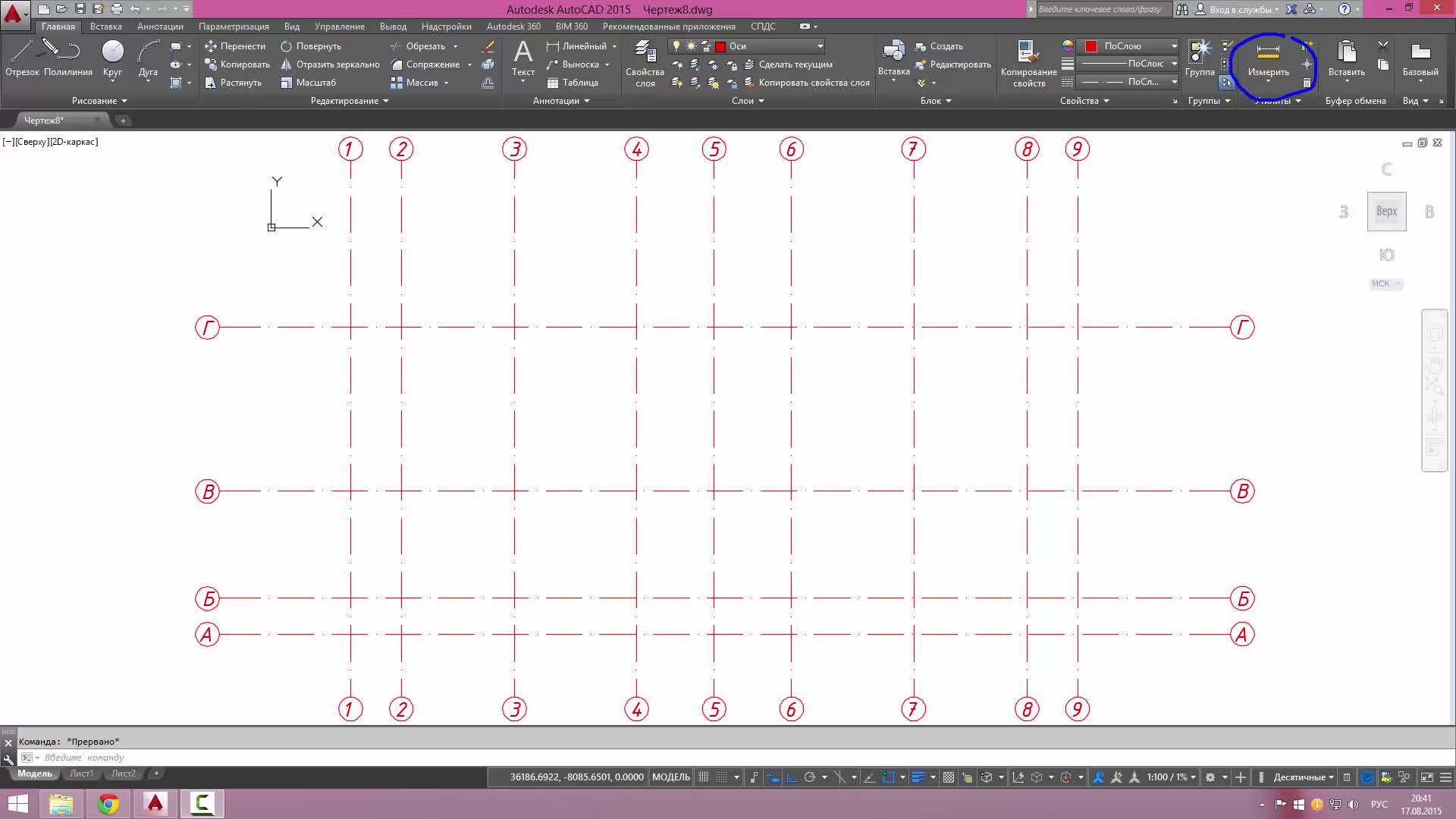Toggle snap mode in status bar
1456x819 pixels.
(722, 777)
